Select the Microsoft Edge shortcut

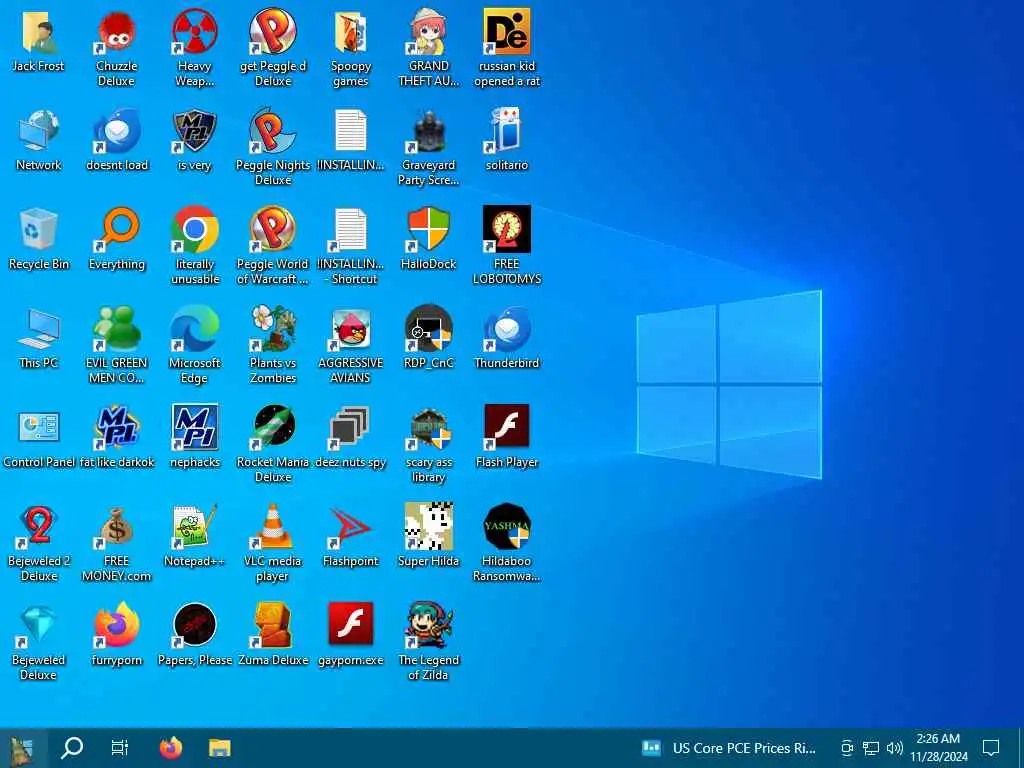pyautogui.click(x=195, y=328)
